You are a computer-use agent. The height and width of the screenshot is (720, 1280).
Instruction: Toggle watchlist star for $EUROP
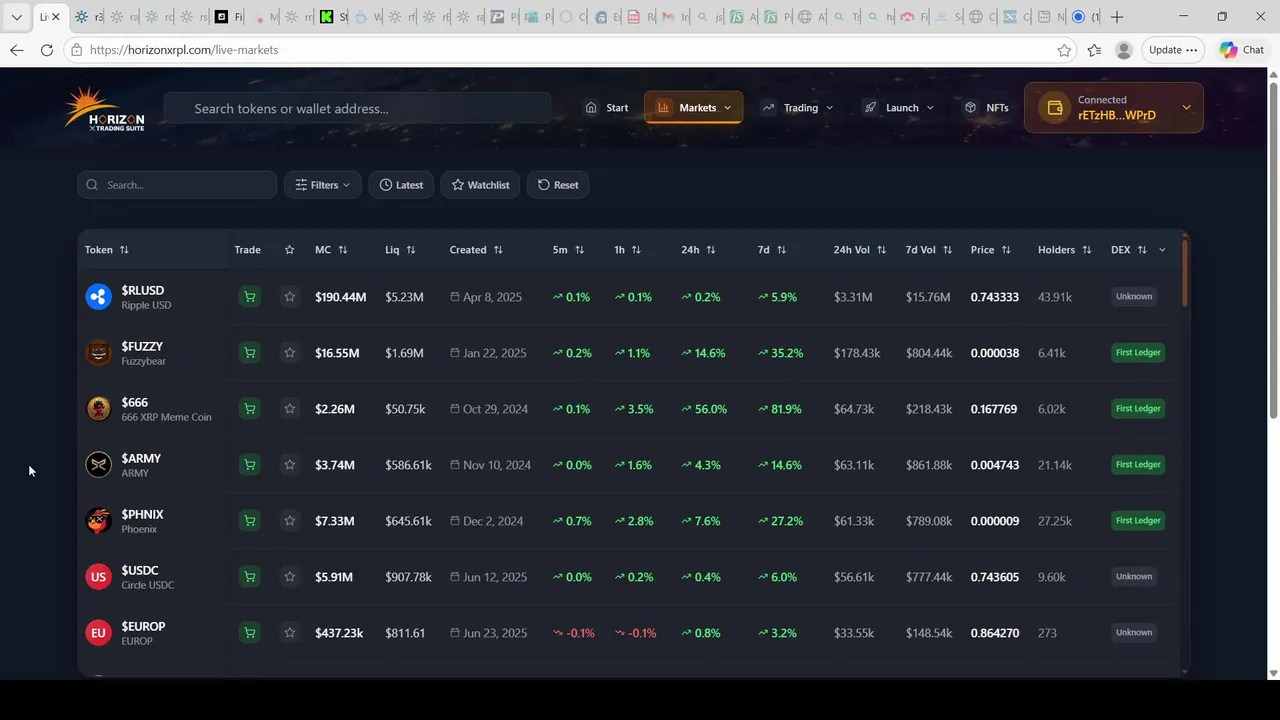[289, 633]
